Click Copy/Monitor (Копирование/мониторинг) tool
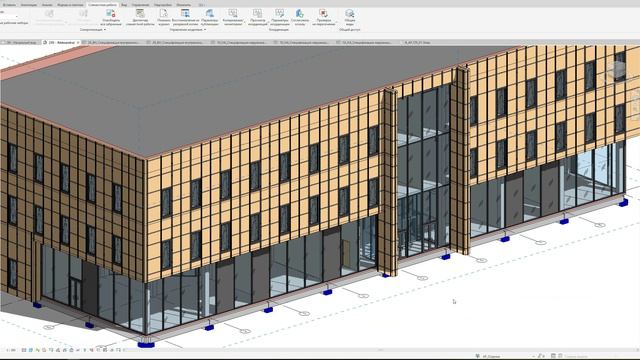640x360 pixels. click(x=233, y=18)
